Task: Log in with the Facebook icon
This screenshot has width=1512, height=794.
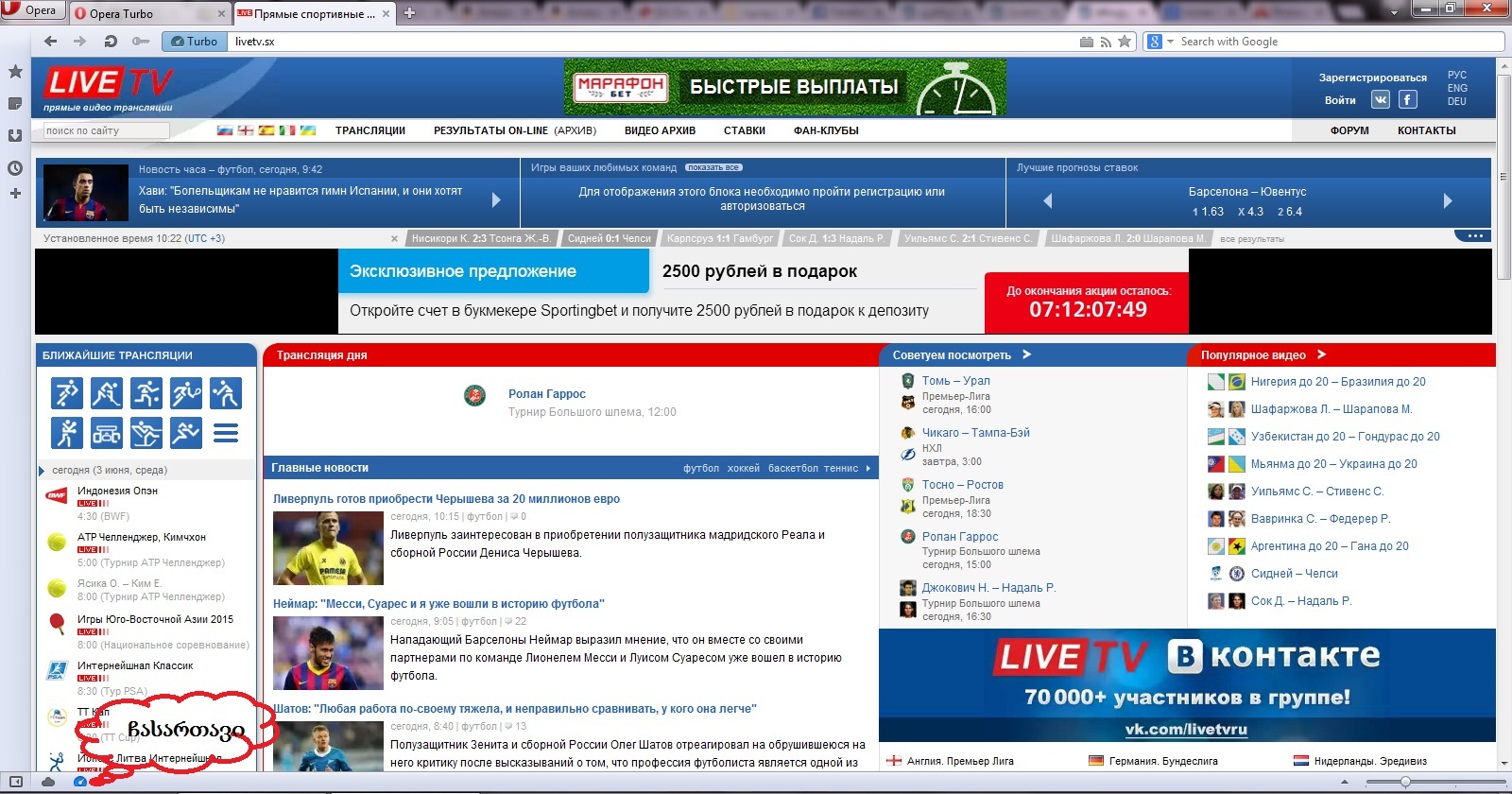Action: pyautogui.click(x=1407, y=99)
